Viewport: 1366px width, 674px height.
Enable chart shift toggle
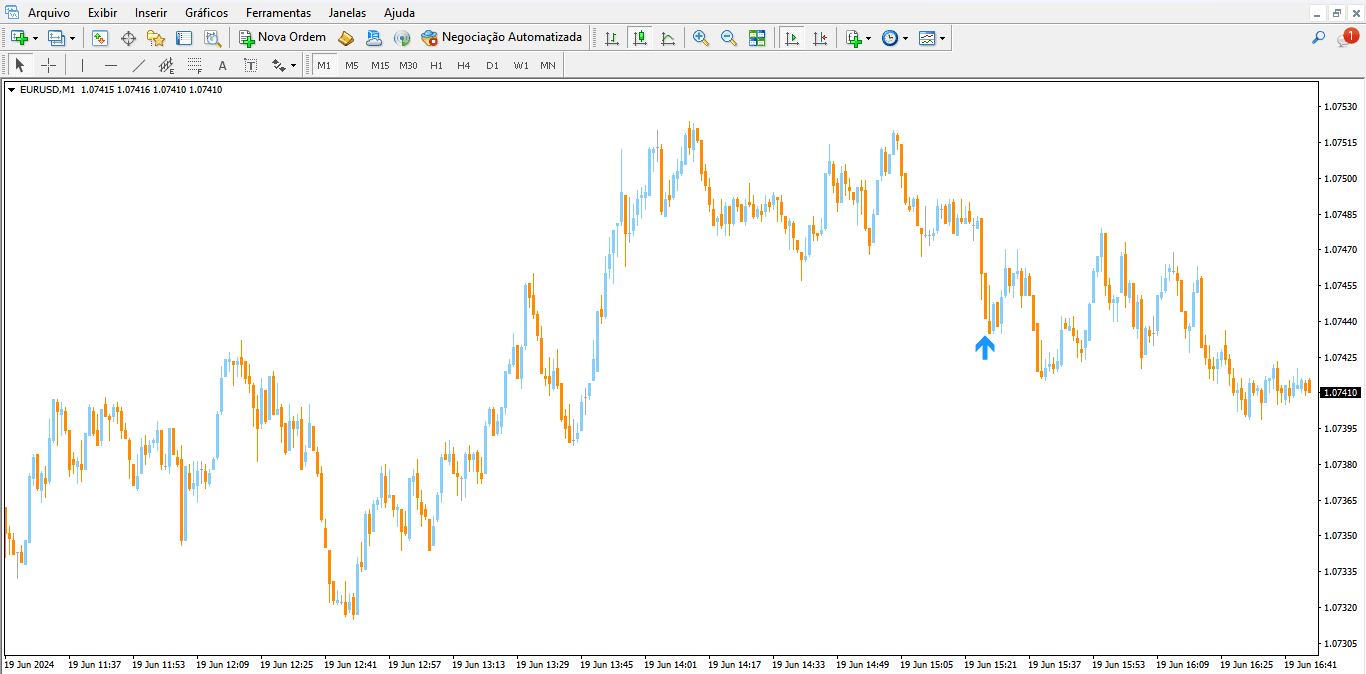point(820,38)
